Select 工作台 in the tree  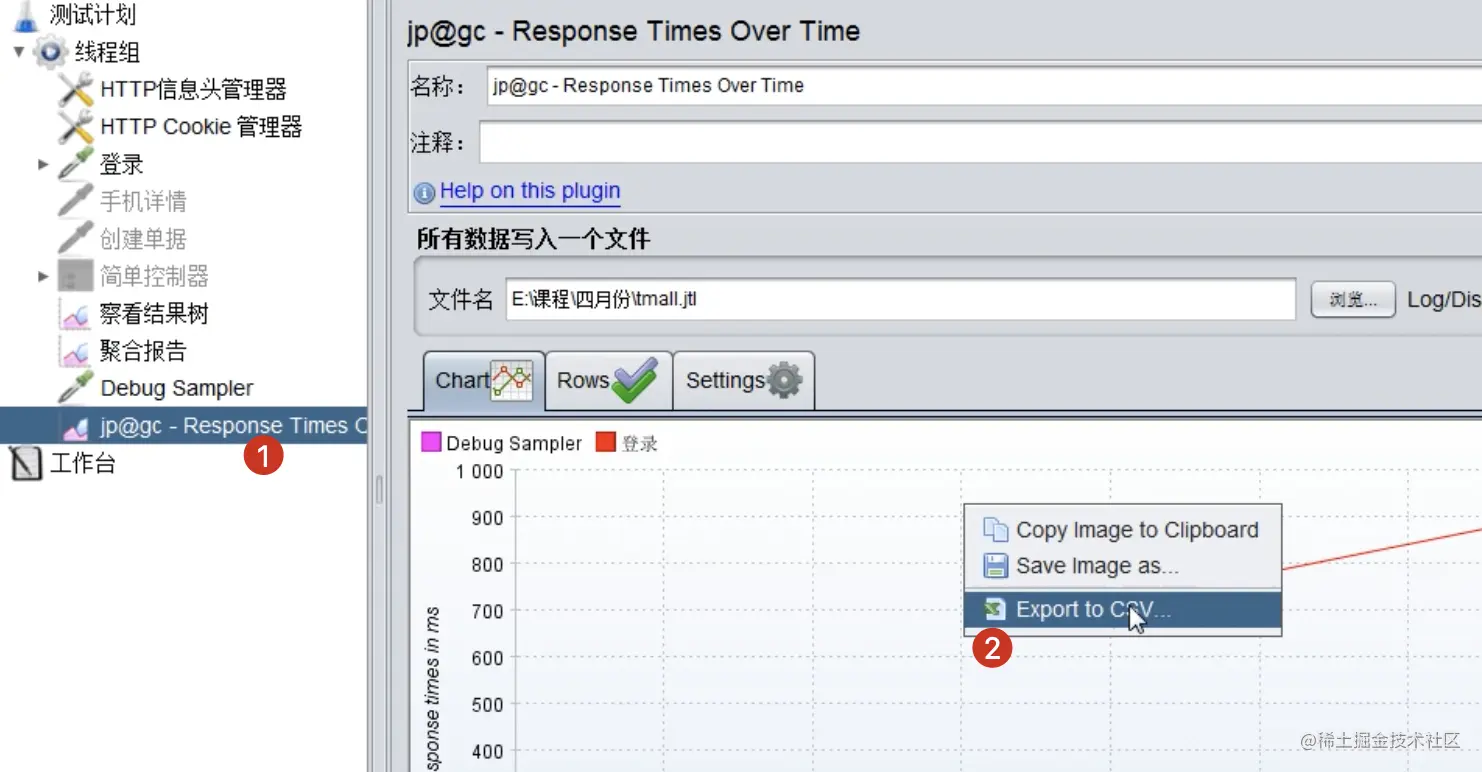tap(83, 463)
